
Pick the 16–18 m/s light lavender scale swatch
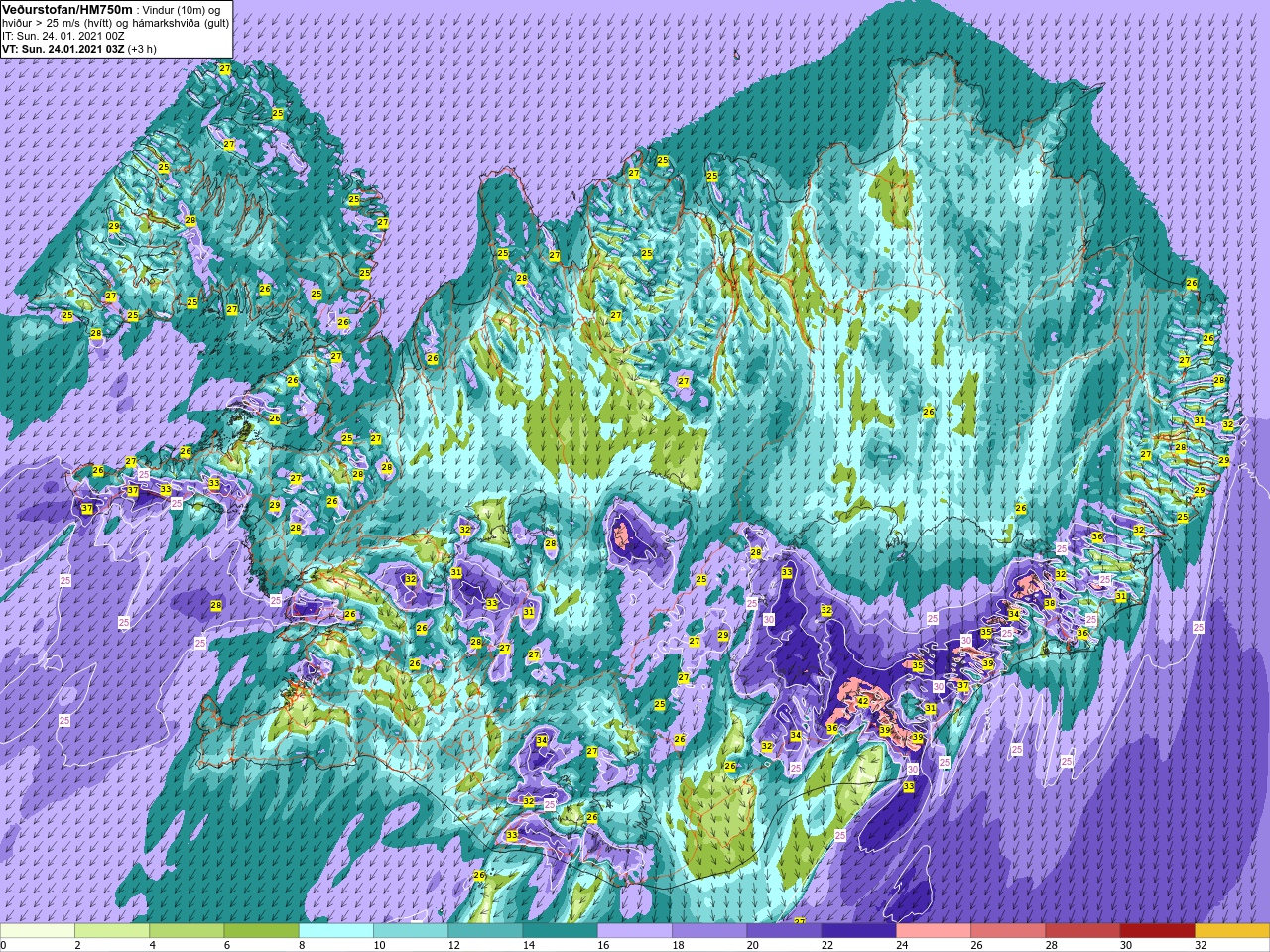pos(635,931)
